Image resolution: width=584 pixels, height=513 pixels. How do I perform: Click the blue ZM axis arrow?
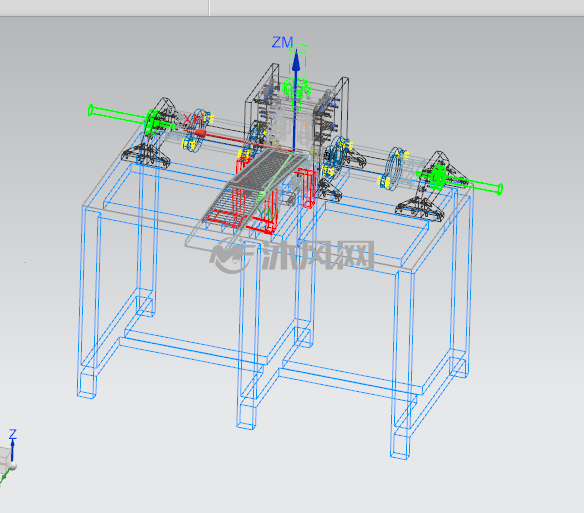click(x=296, y=100)
